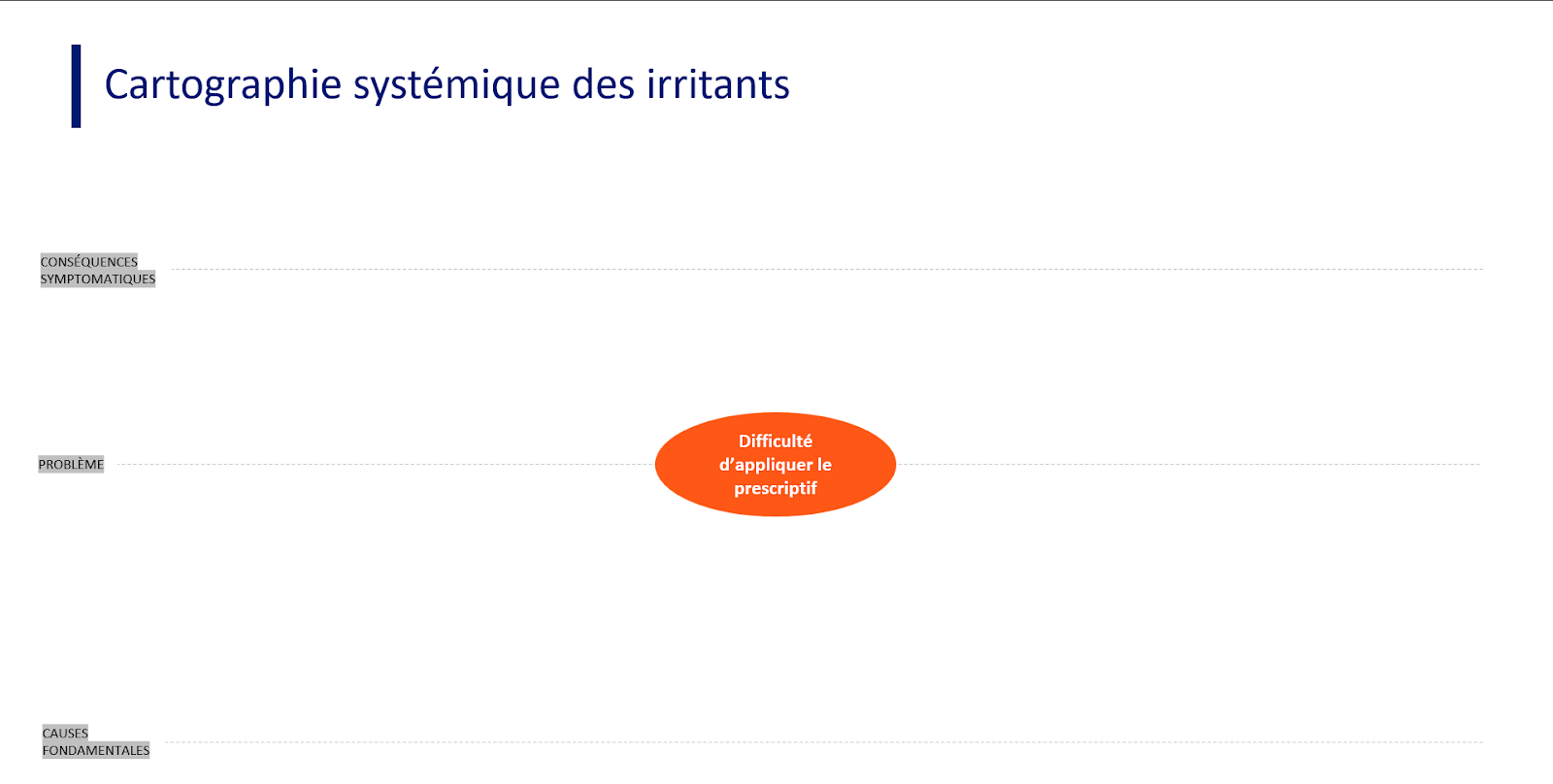1553x784 pixels.
Task: Click the text "d'appliquer le" in the ellipse
Action: point(776,465)
